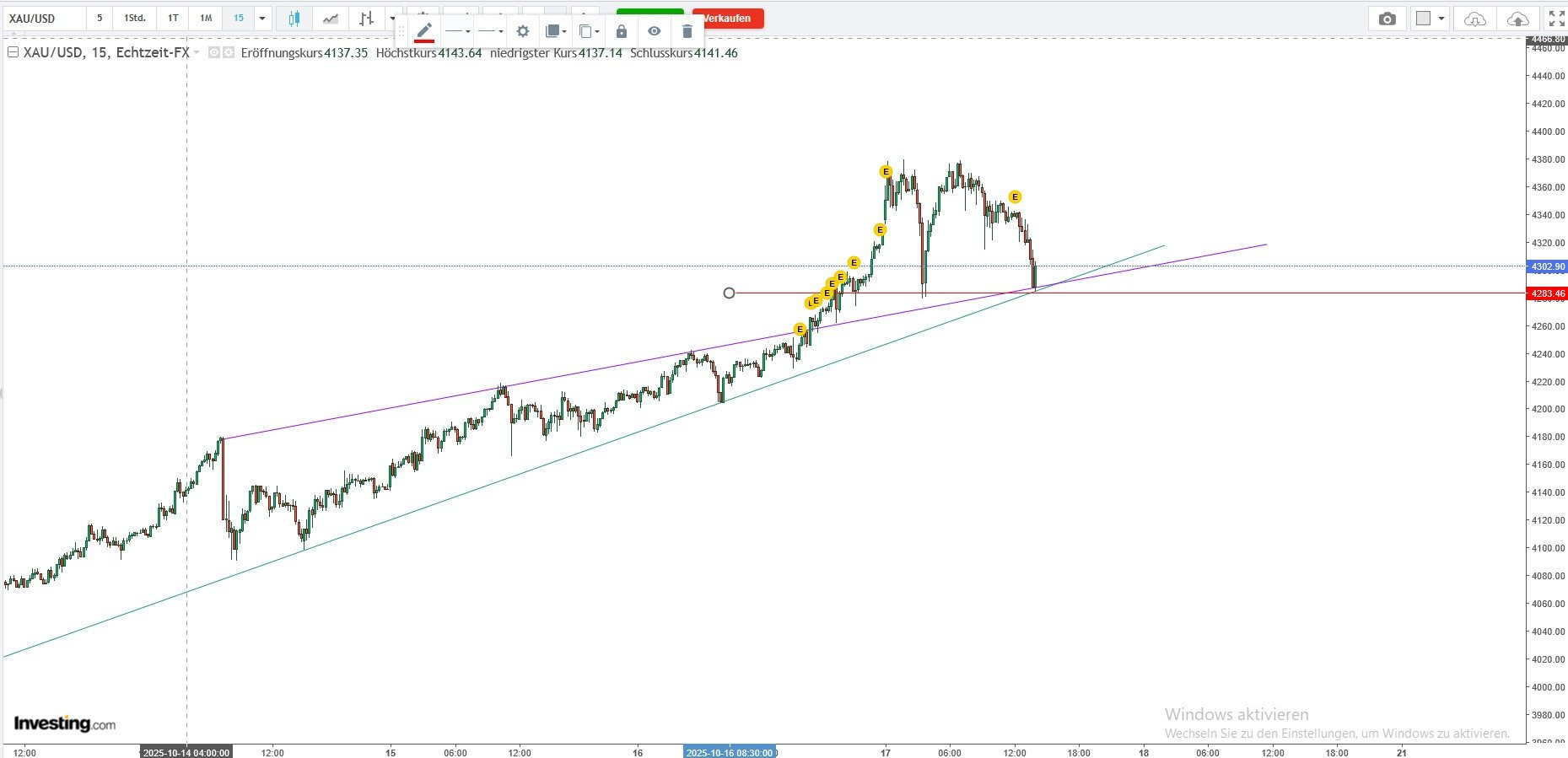Lock the selected line with padlock icon
1568x758 pixels.
(622, 31)
